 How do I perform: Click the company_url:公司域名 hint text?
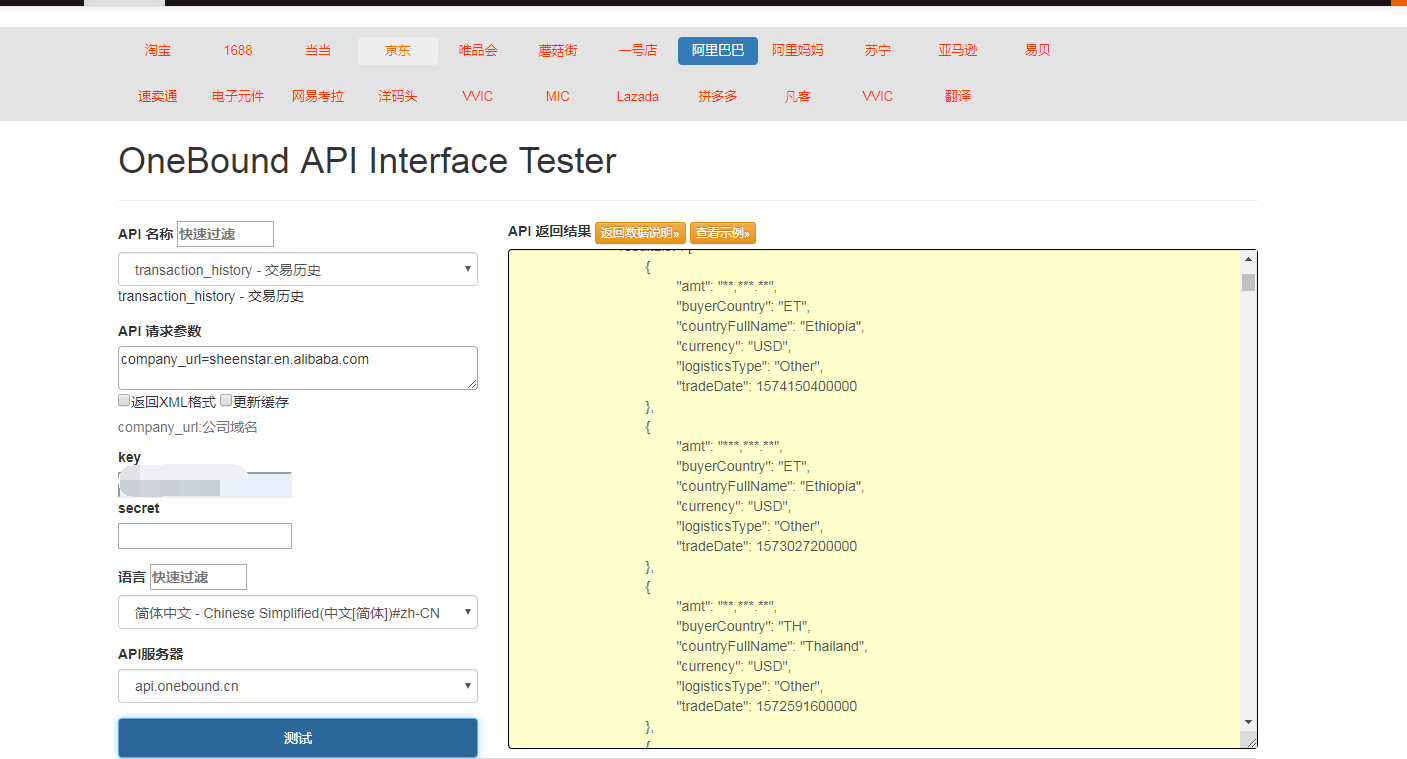click(188, 427)
